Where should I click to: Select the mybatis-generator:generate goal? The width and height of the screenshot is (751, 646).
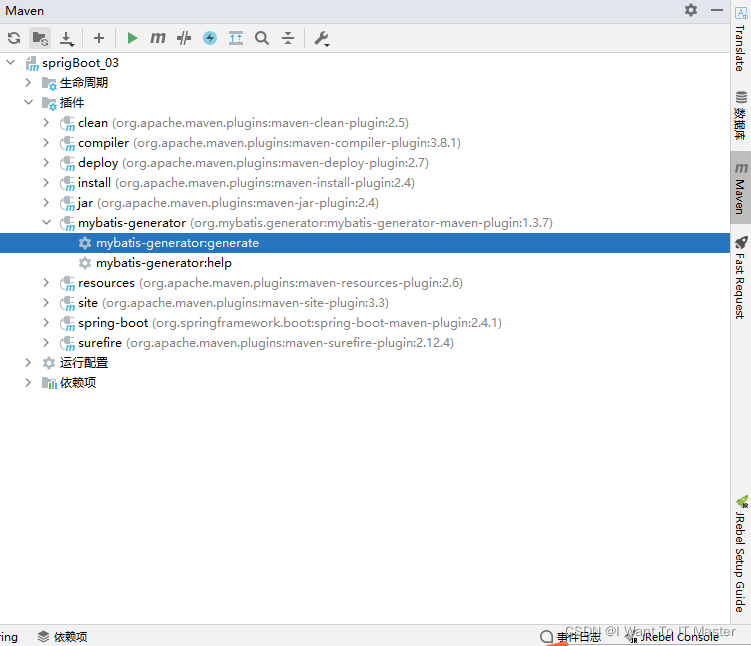(x=365, y=243)
